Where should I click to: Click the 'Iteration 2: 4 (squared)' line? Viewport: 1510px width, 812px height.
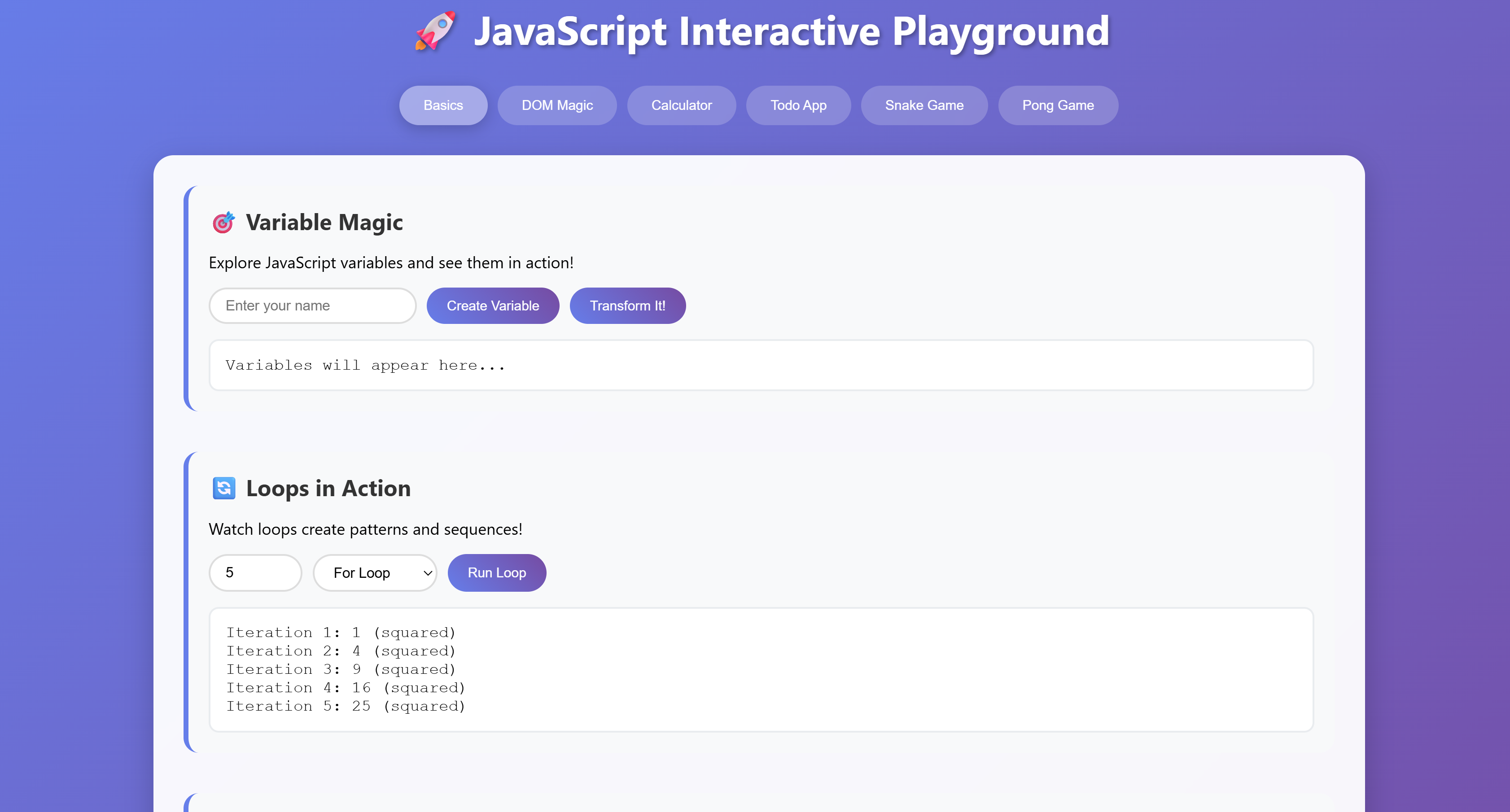(x=341, y=651)
